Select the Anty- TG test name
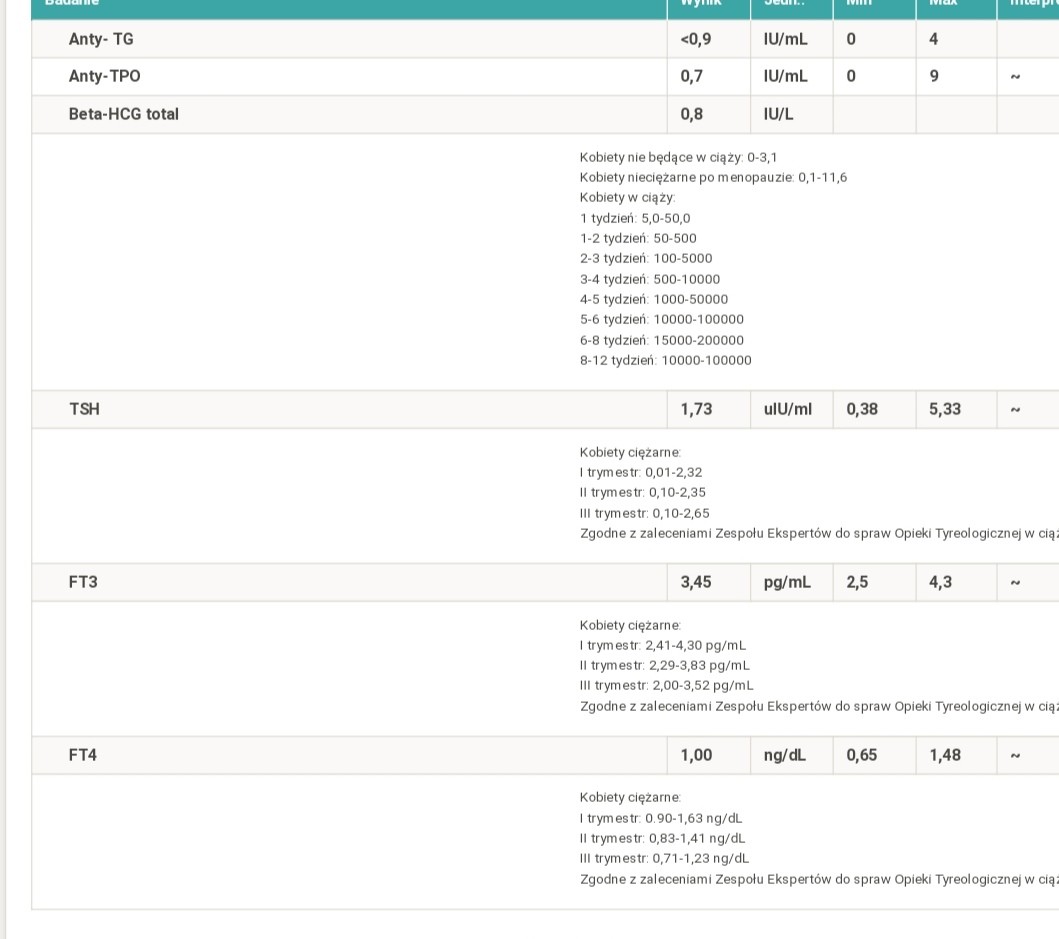1059x939 pixels. [x=101, y=40]
